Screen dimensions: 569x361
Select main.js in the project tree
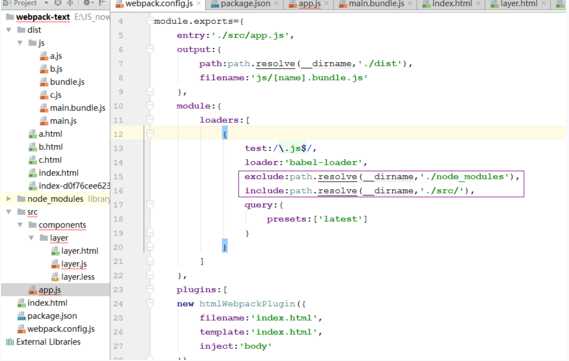(63, 121)
